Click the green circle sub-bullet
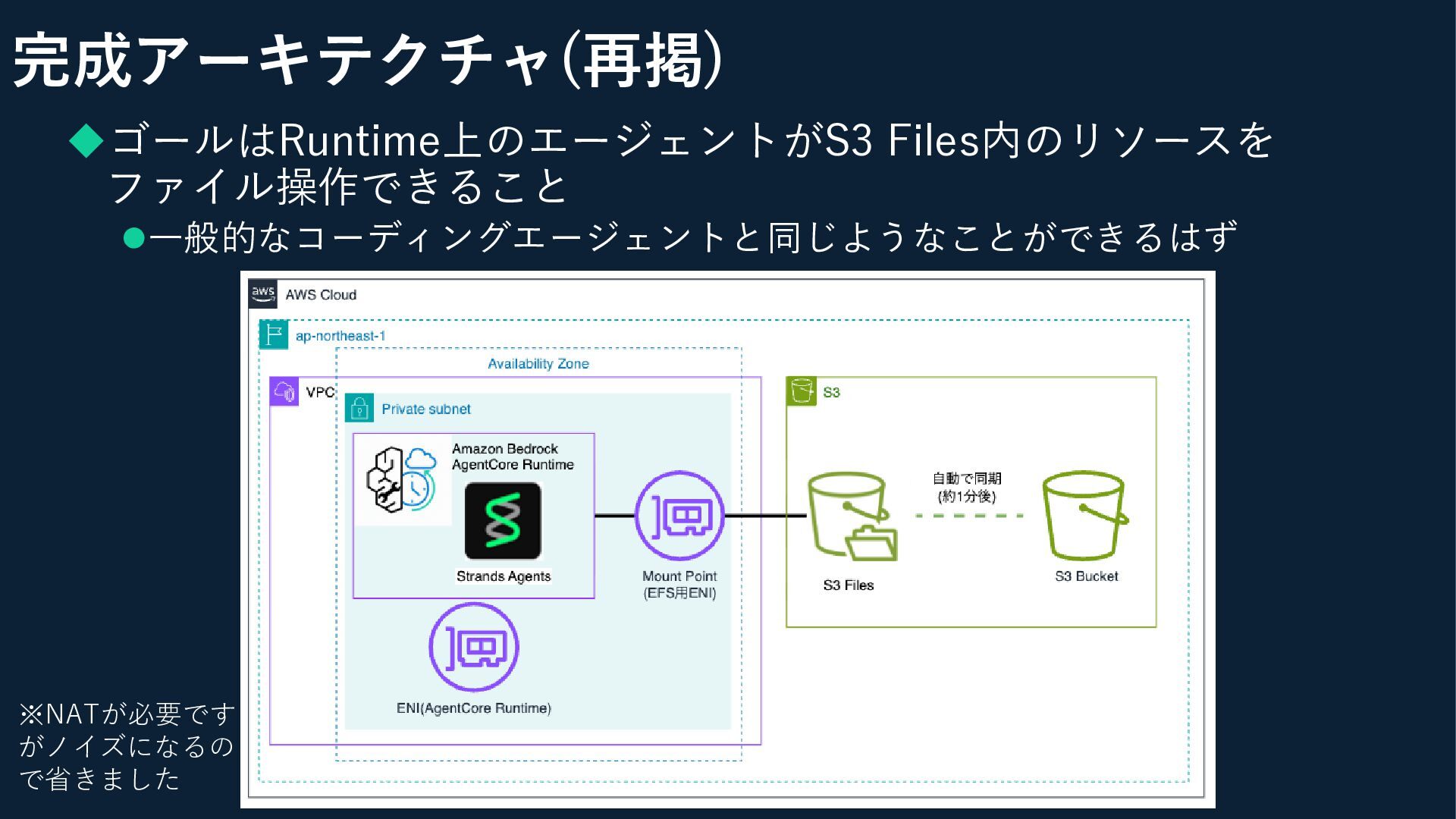Screen dimensions: 1456x819 click(133, 239)
